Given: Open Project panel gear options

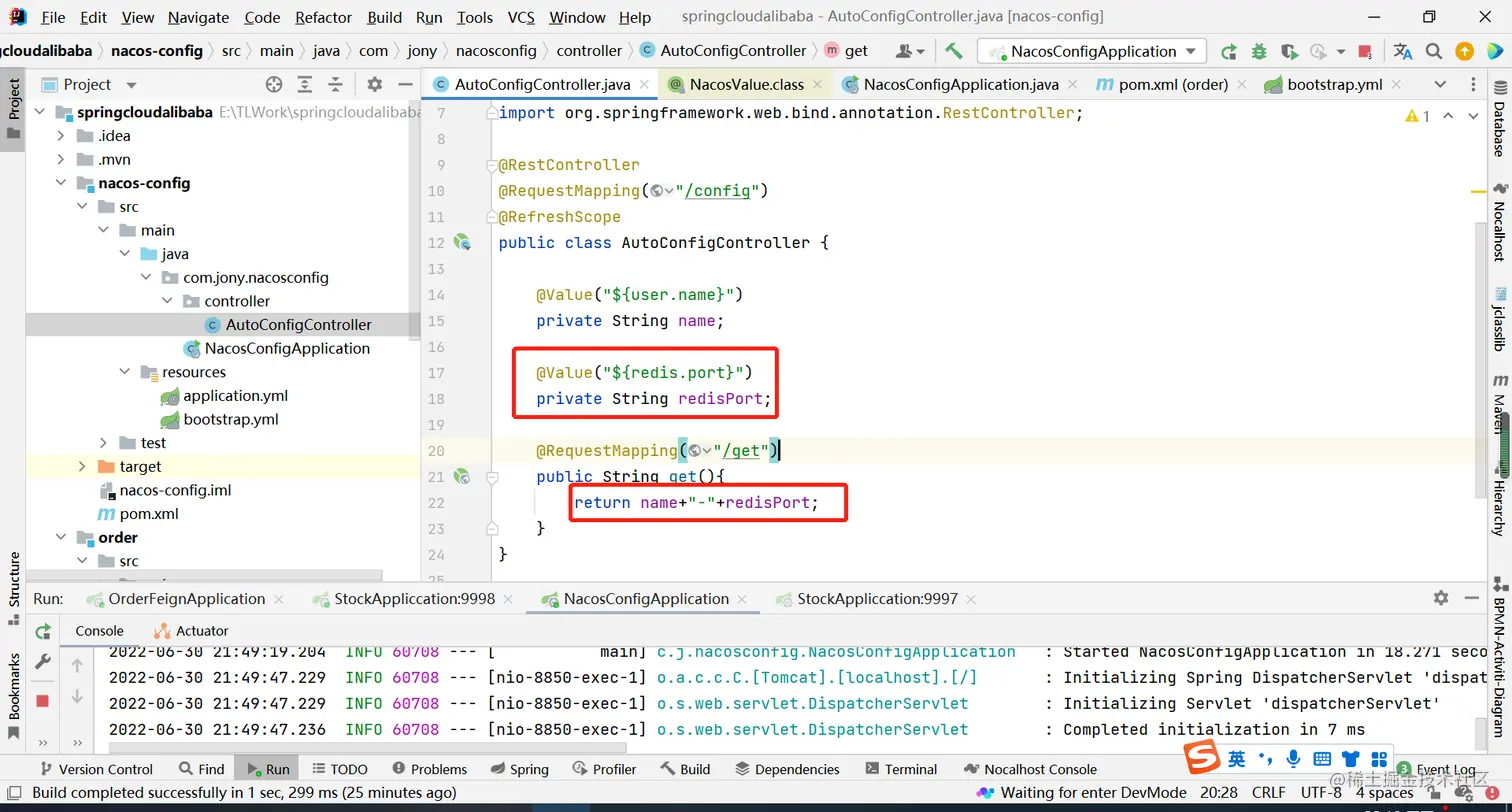Looking at the screenshot, I should coord(374,84).
